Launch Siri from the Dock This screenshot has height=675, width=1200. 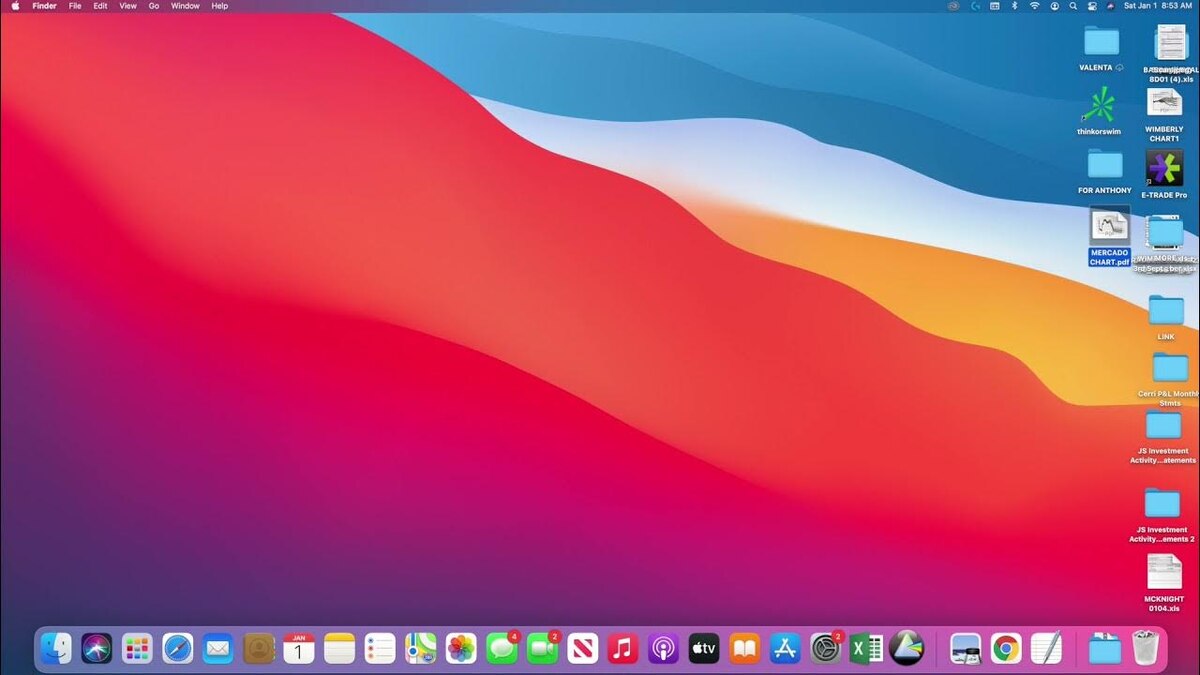(97, 649)
